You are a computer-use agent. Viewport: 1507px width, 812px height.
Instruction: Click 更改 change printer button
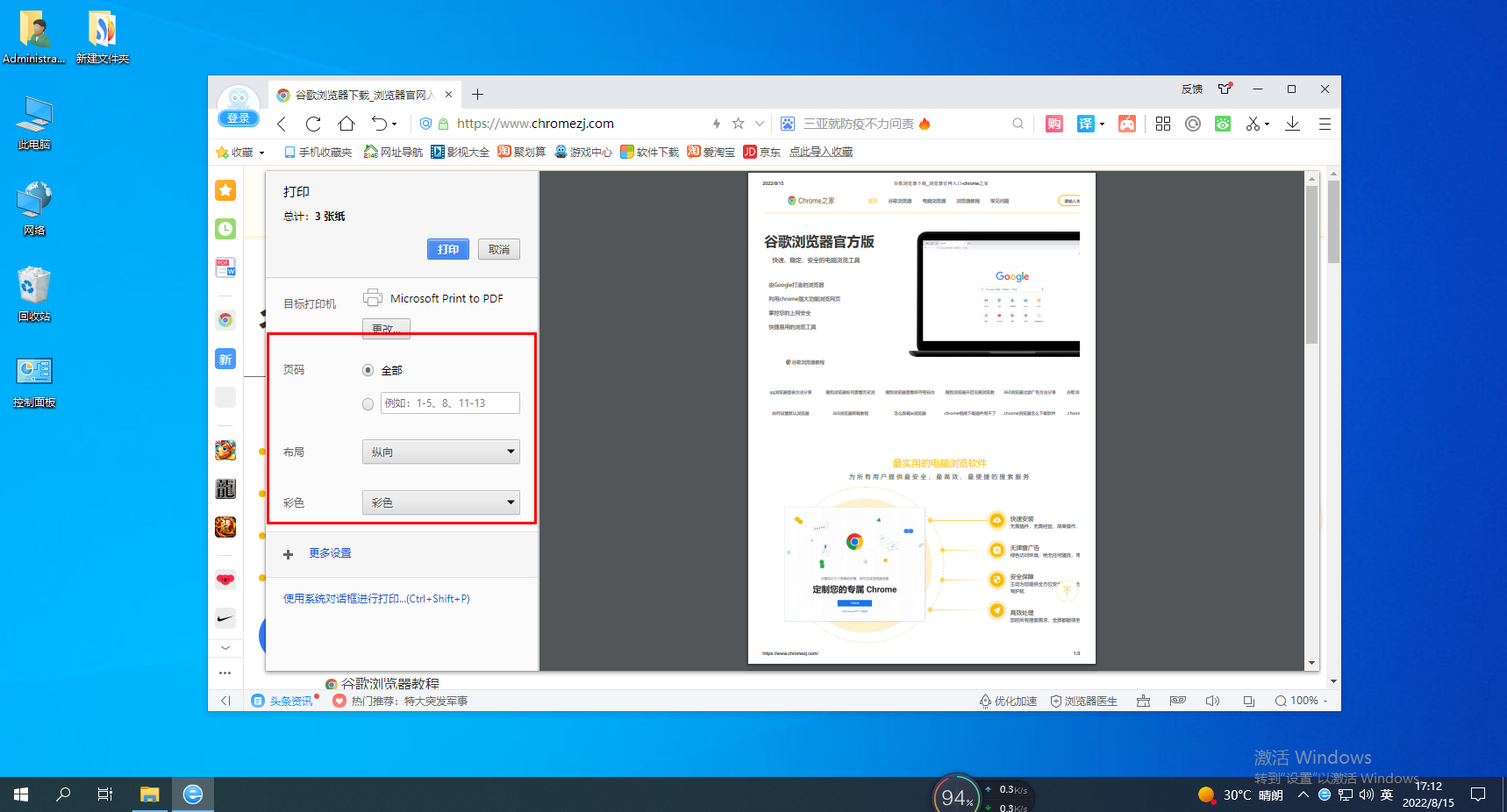click(386, 329)
